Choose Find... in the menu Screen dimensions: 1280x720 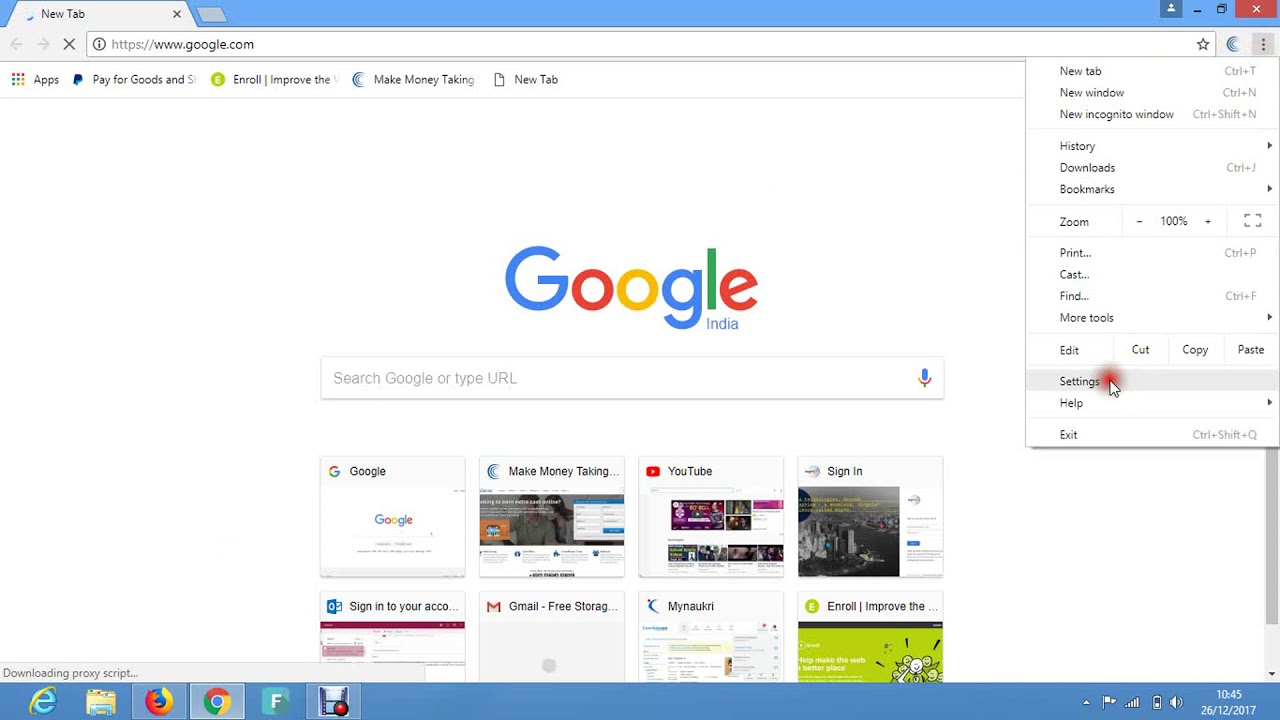coord(1153,296)
